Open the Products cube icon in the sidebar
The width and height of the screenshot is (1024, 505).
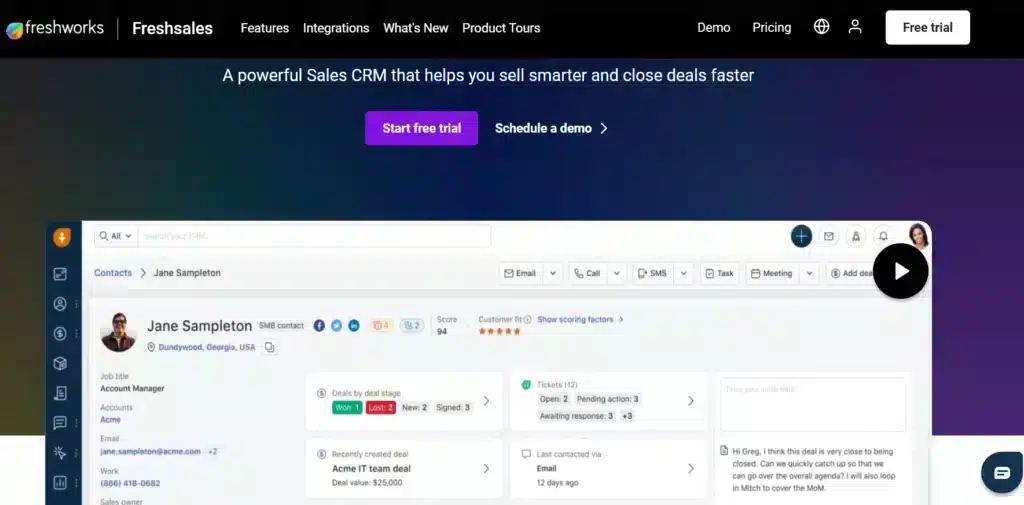tap(60, 363)
